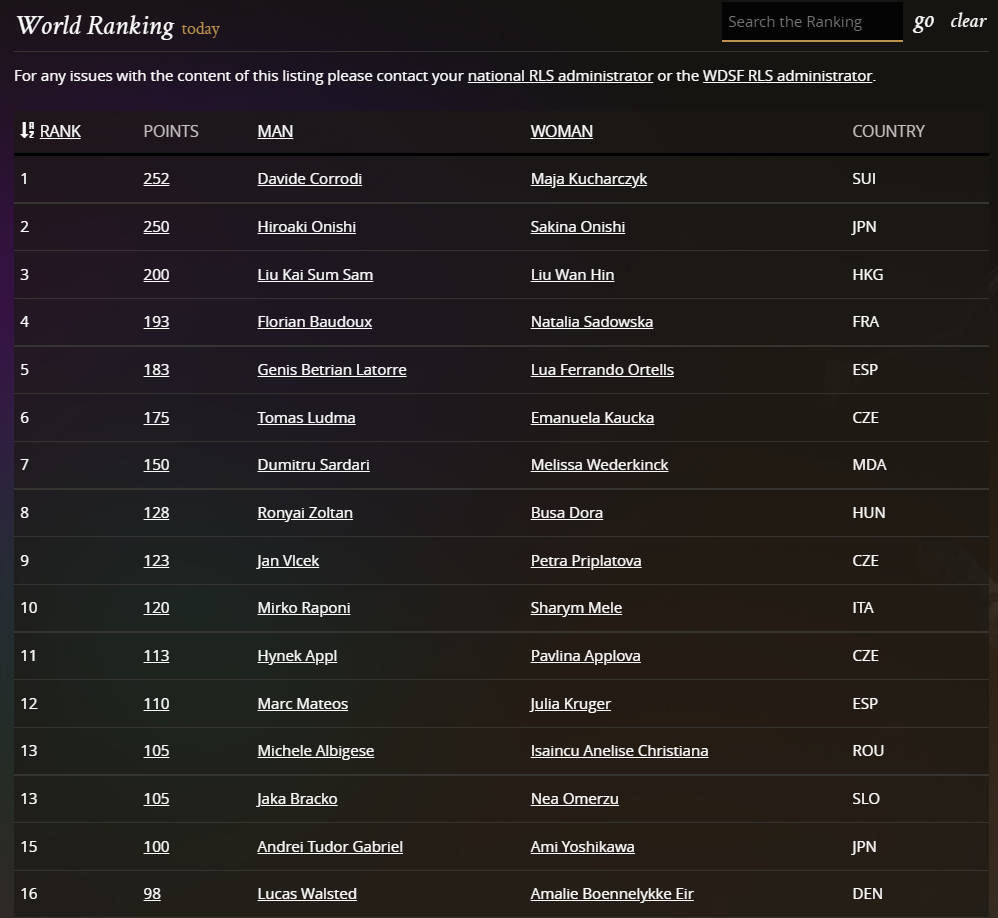Image resolution: width=998 pixels, height=918 pixels.
Task: Sort rankings by WOMAN column header
Action: click(x=561, y=131)
